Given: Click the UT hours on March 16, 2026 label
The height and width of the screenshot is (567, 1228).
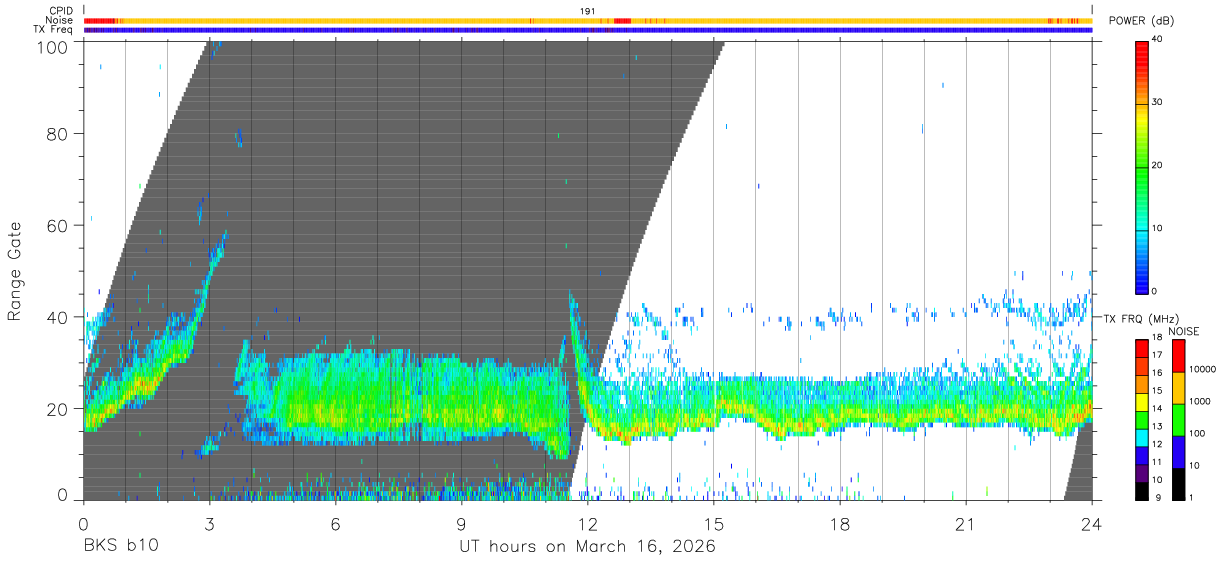Looking at the screenshot, I should [587, 548].
